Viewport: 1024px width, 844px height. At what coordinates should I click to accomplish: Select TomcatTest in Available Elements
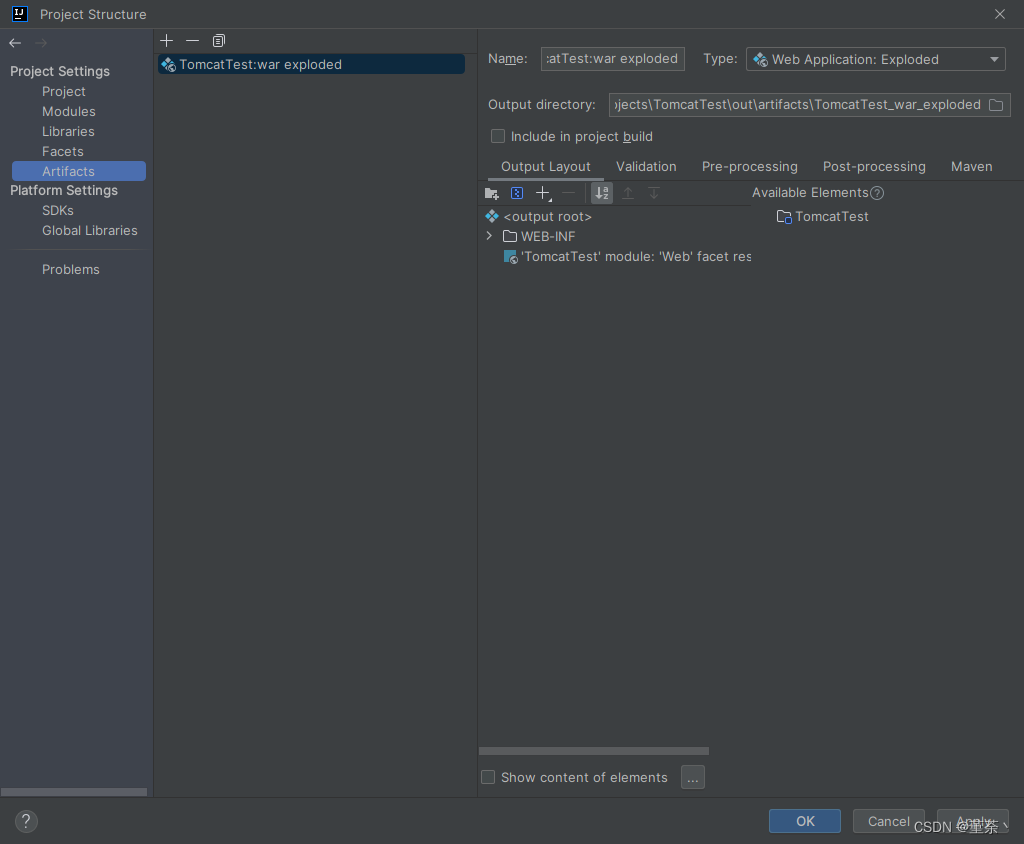[822, 216]
